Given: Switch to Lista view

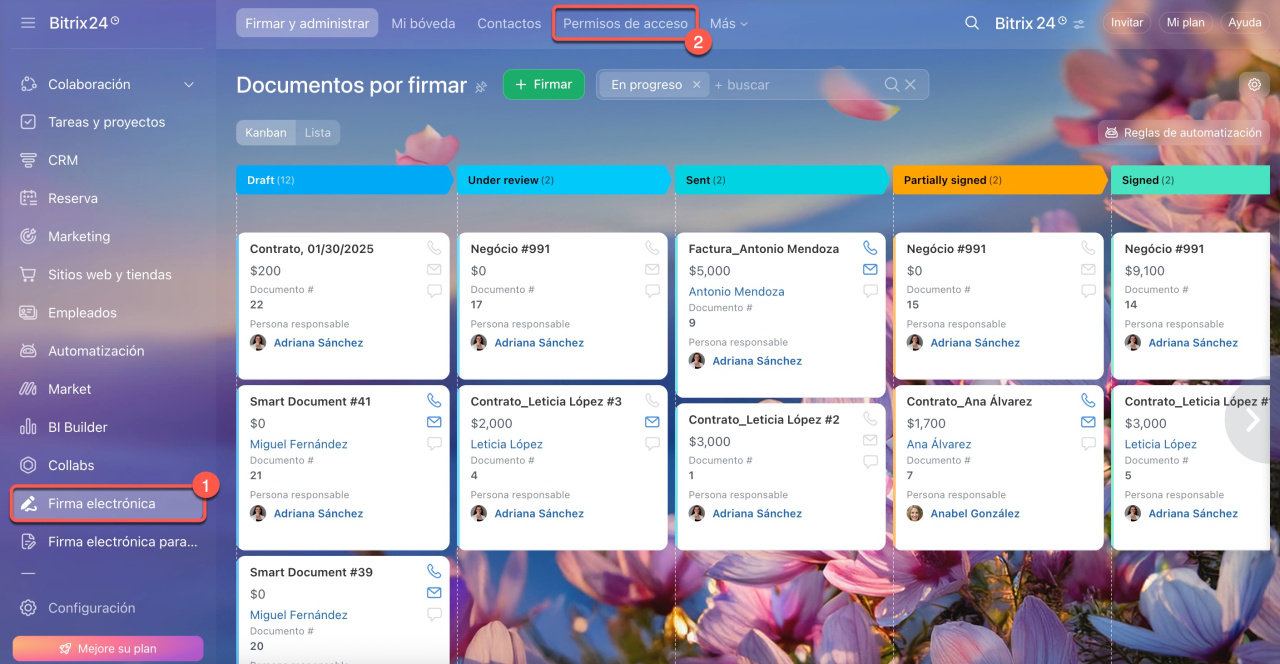Looking at the screenshot, I should coord(317,132).
